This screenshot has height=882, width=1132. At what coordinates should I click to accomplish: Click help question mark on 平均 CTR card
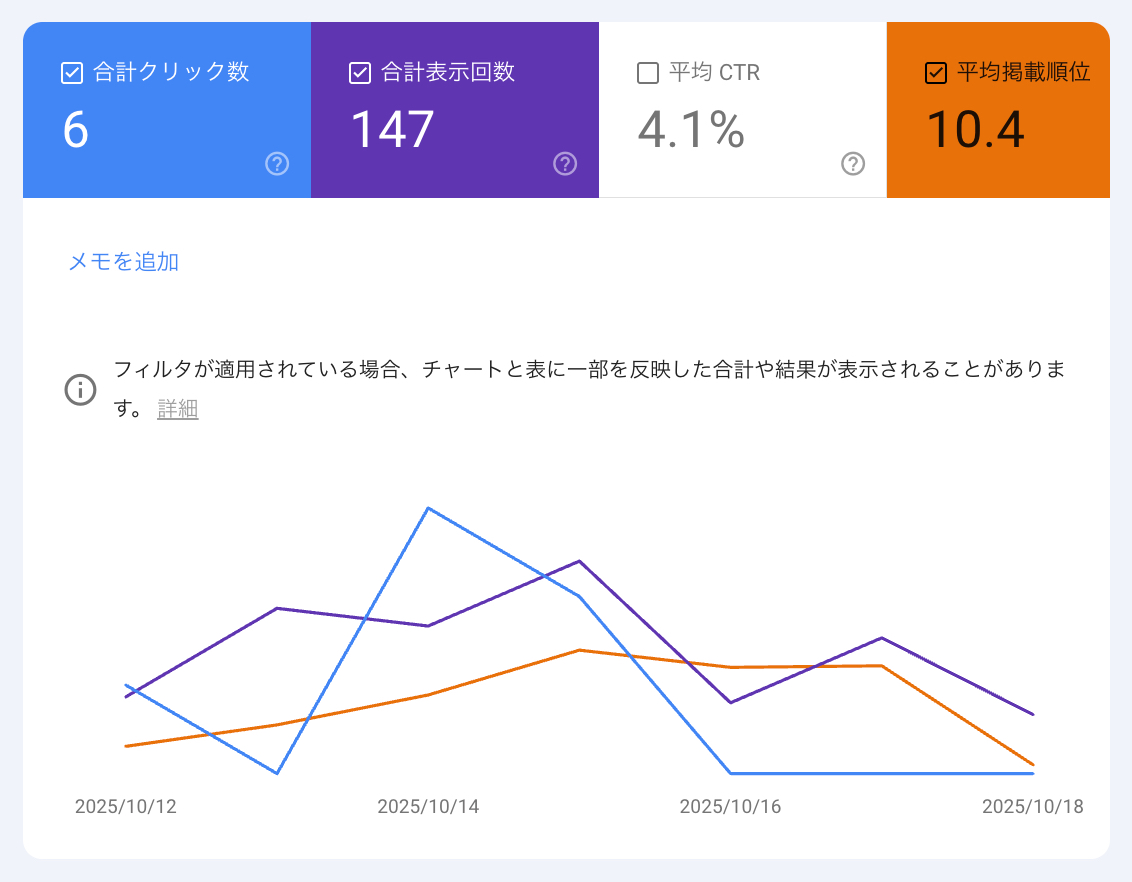(x=852, y=164)
